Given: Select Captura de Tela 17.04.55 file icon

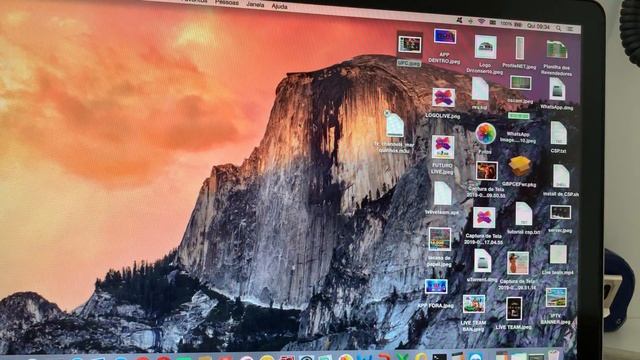Looking at the screenshot, I should pyautogui.click(x=484, y=218).
